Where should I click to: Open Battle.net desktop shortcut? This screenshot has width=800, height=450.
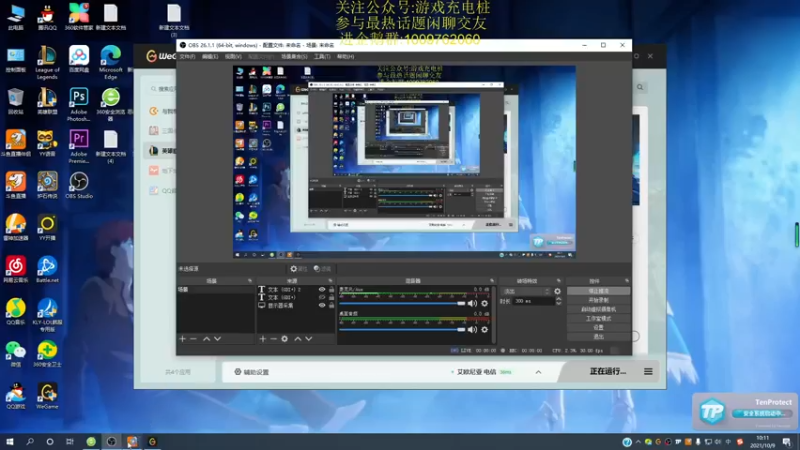coord(47,270)
